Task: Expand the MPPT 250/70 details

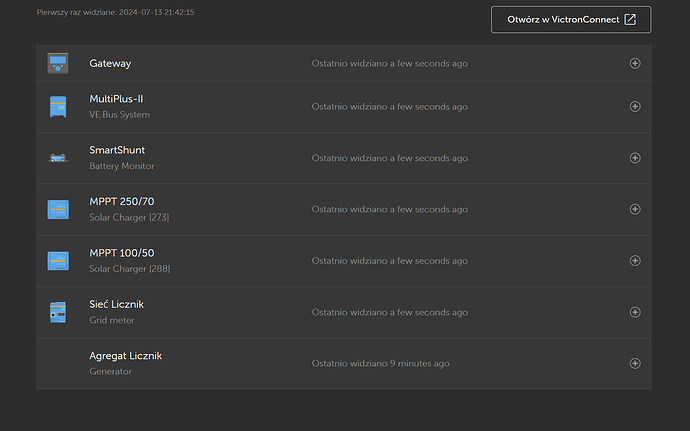Action: point(635,209)
